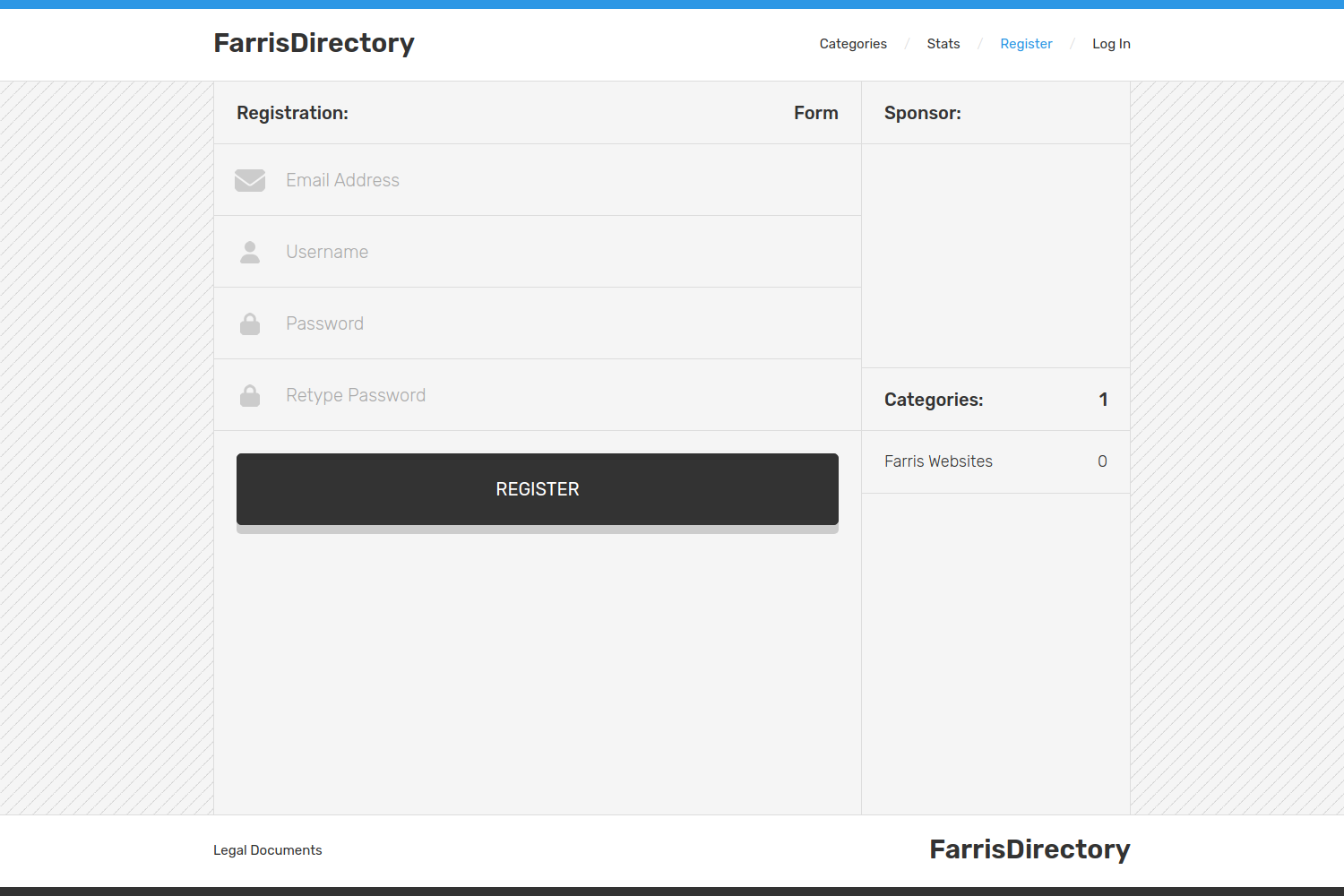Screen dimensions: 1344x896
Task: Click the FarrisDirectory logo in the footer
Action: click(1030, 849)
